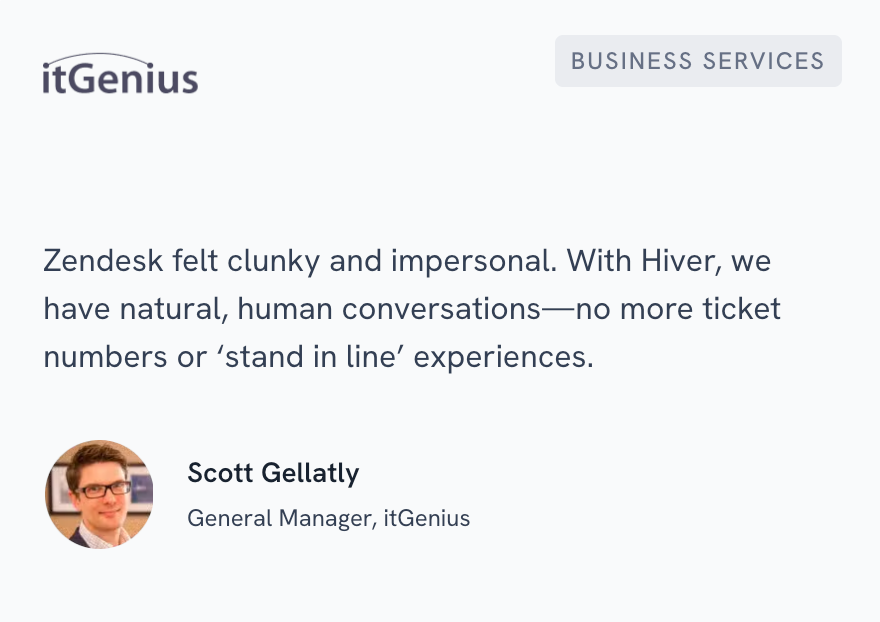Open Scott Gellatly's profile photo
The height and width of the screenshot is (622, 880).
[99, 494]
